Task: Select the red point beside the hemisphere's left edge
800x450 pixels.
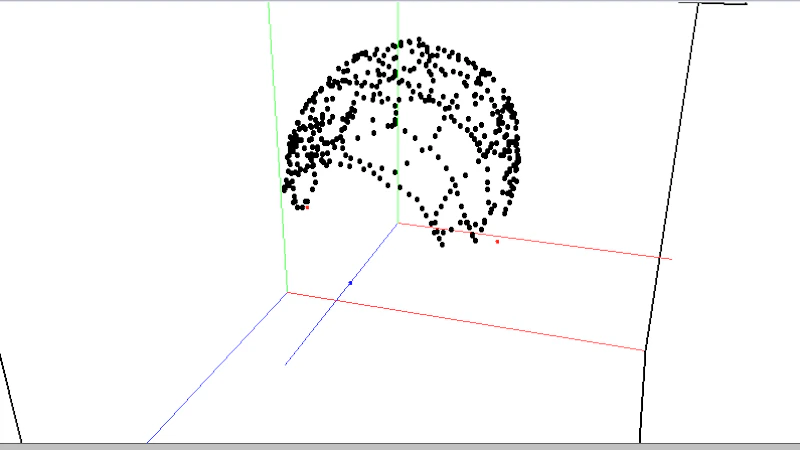Action: click(x=307, y=208)
